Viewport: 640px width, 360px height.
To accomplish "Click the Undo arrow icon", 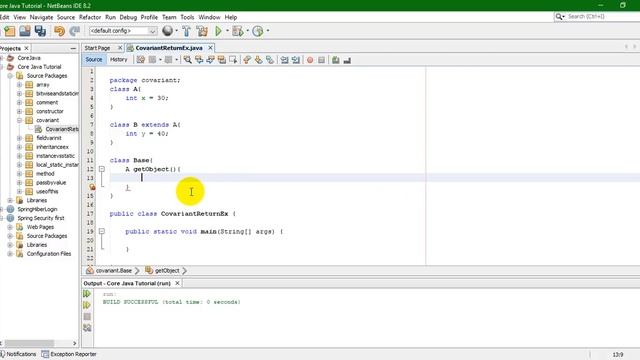I will coord(60,31).
